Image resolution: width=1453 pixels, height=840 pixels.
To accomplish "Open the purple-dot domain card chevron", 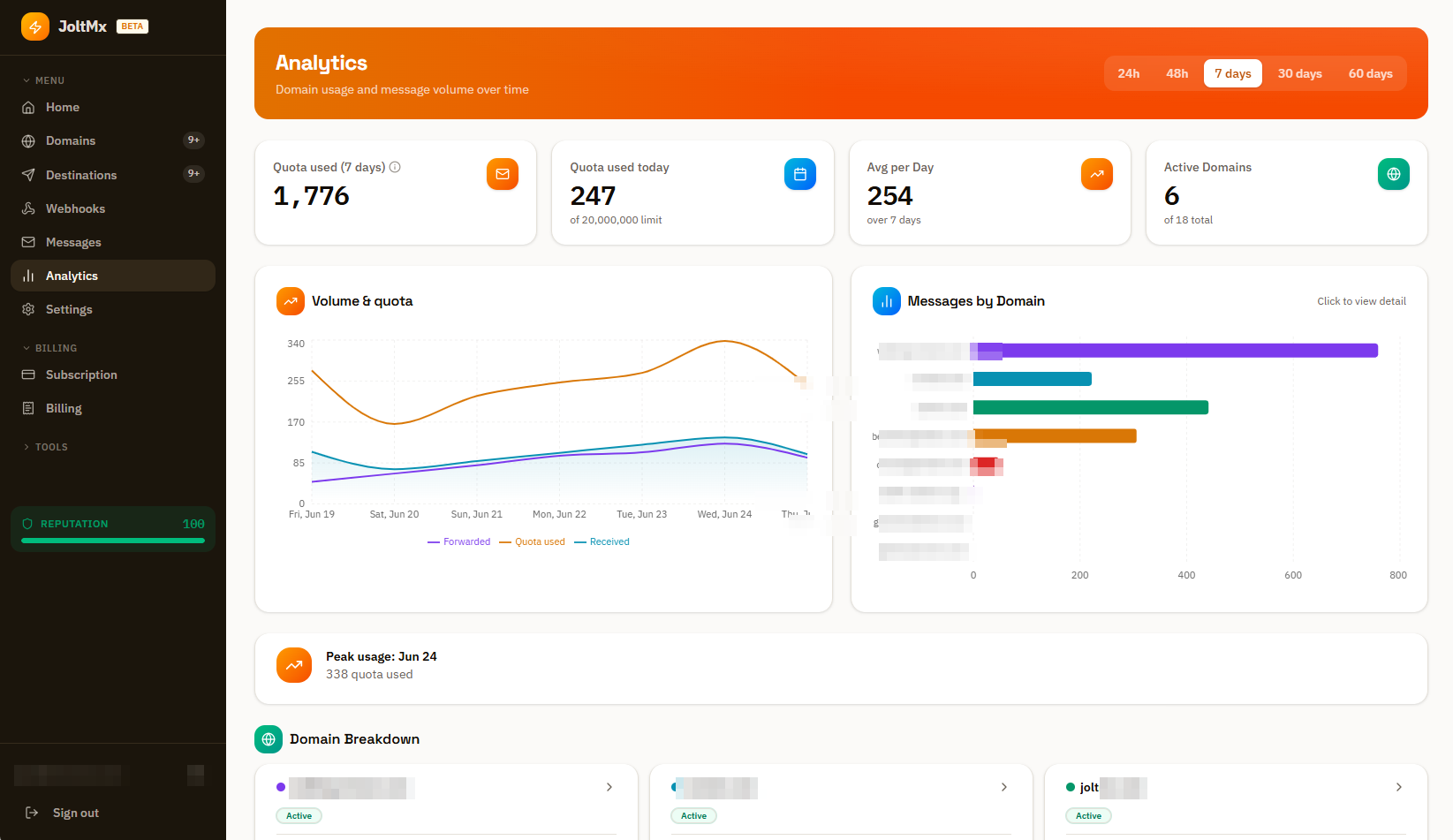I will 609,787.
